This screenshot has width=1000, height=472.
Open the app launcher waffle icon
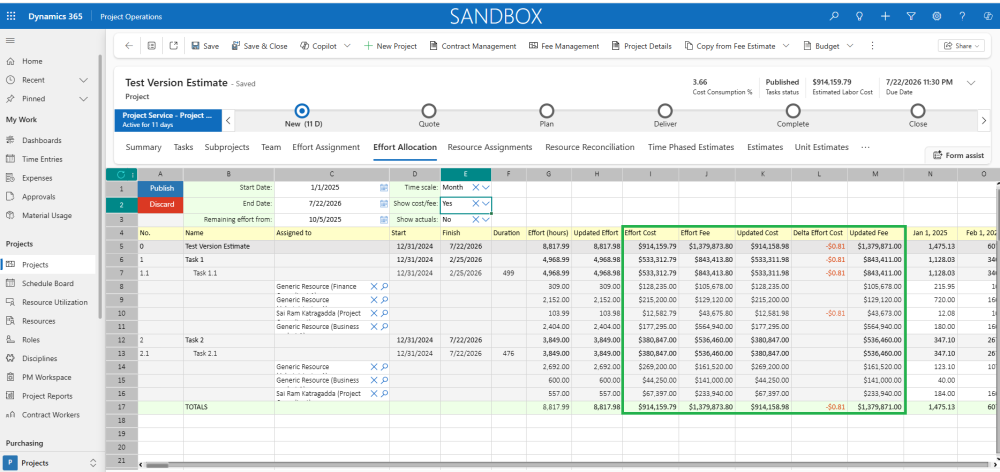(10, 17)
